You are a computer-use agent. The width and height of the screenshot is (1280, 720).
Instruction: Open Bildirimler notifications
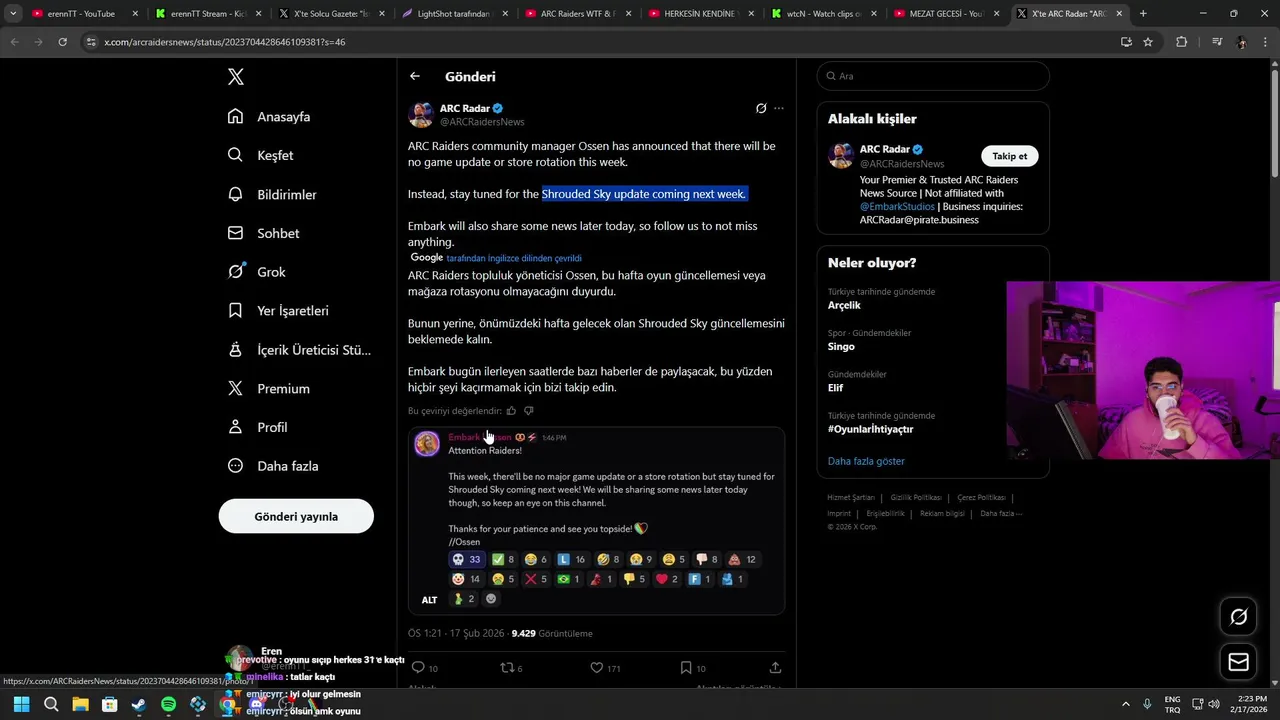(x=272, y=194)
